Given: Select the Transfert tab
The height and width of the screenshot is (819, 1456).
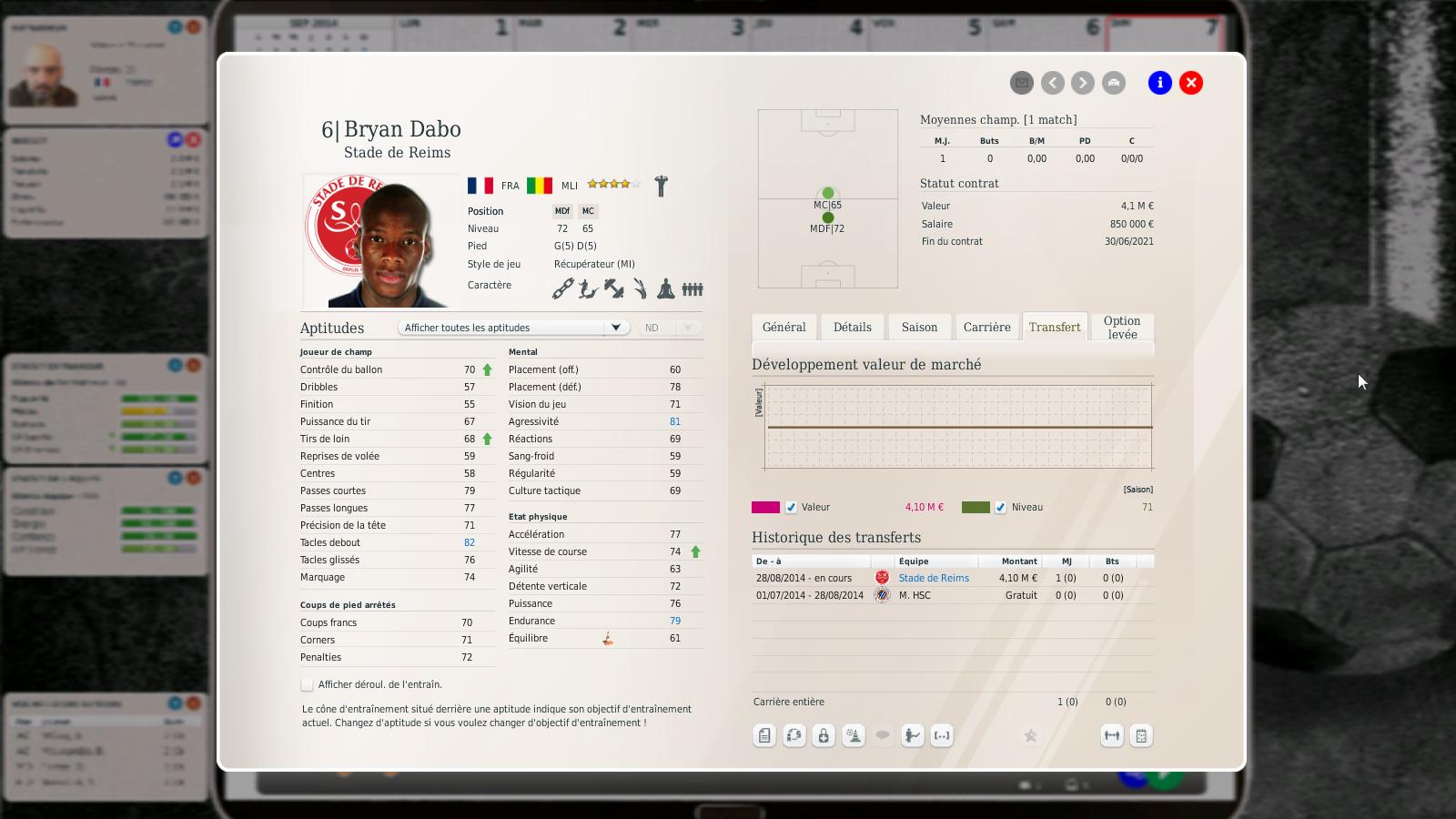Looking at the screenshot, I should 1055,328.
